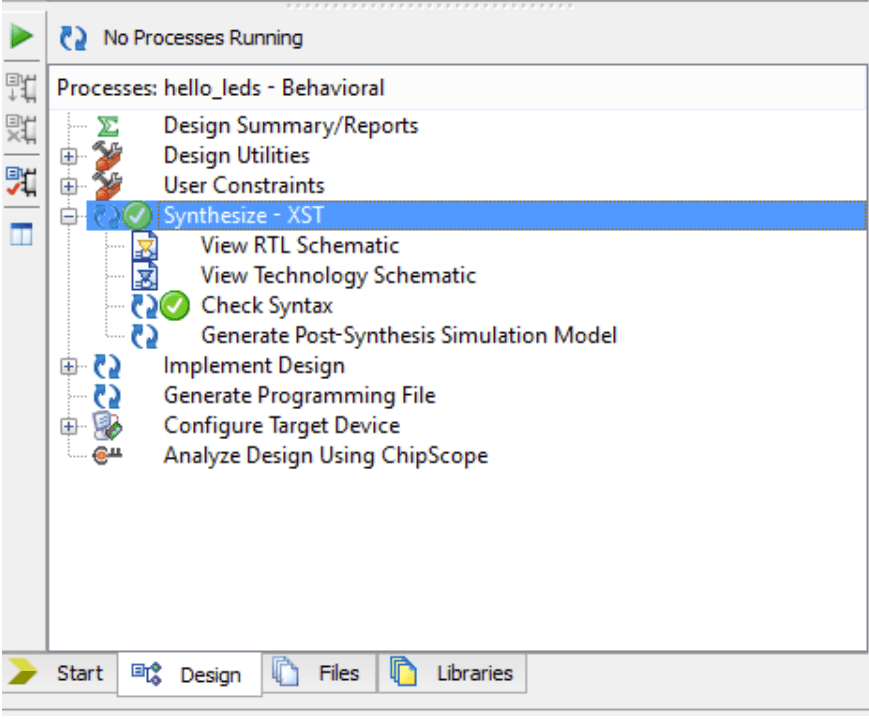Expand the Implement Design node
This screenshot has width=869, height=719.
pos(68,366)
